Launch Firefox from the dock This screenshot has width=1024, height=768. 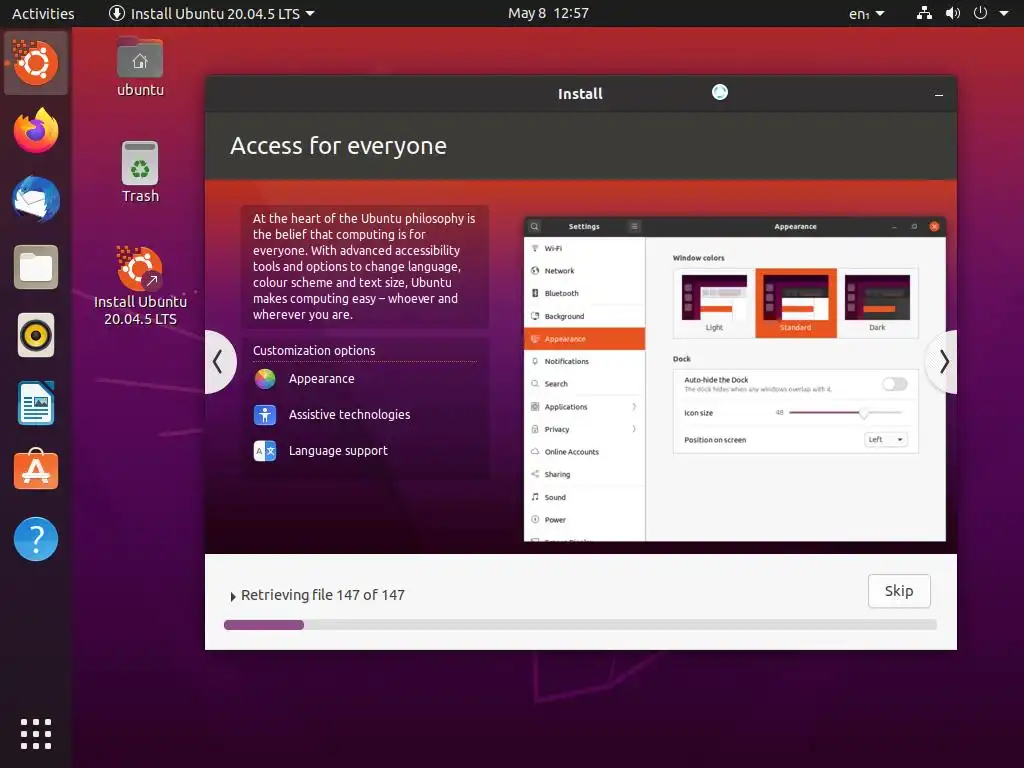[36, 131]
